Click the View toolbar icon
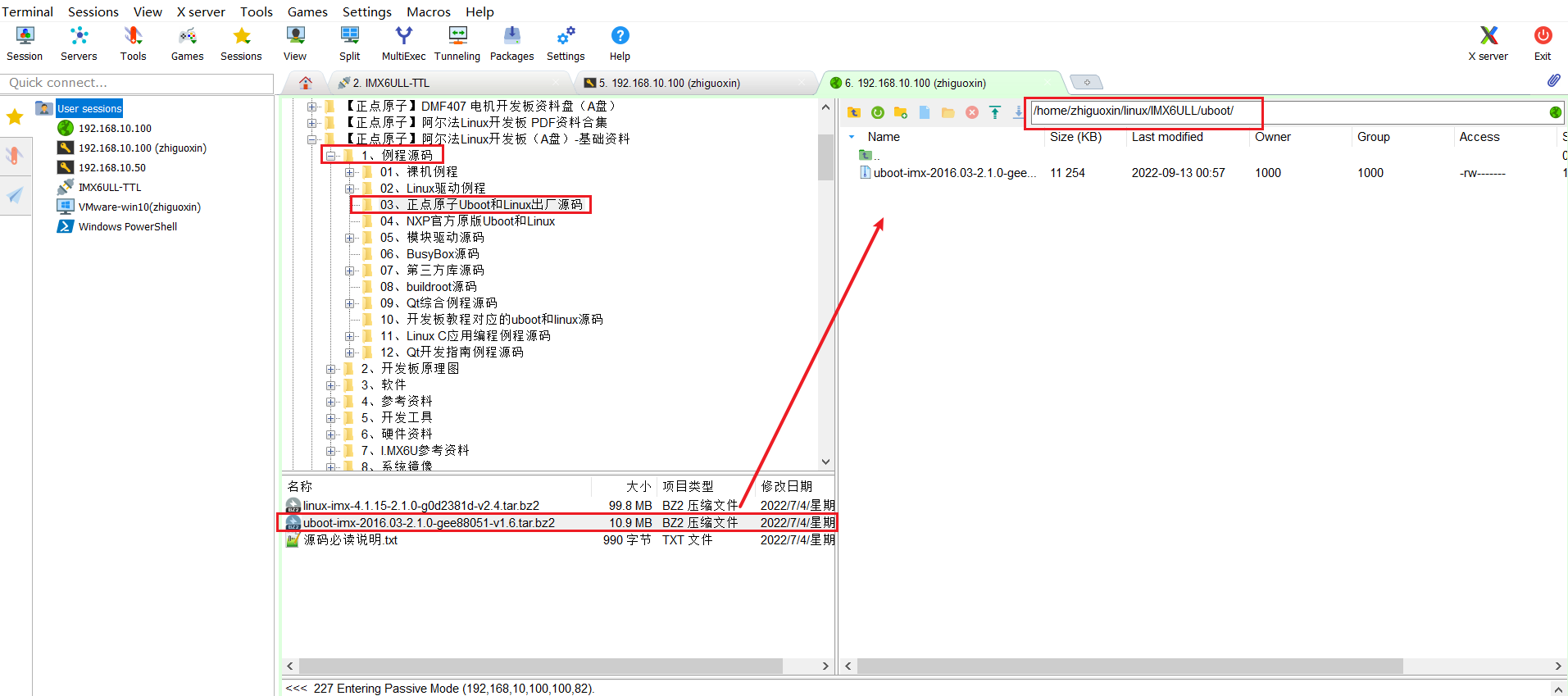The image size is (1568, 696). (295, 43)
